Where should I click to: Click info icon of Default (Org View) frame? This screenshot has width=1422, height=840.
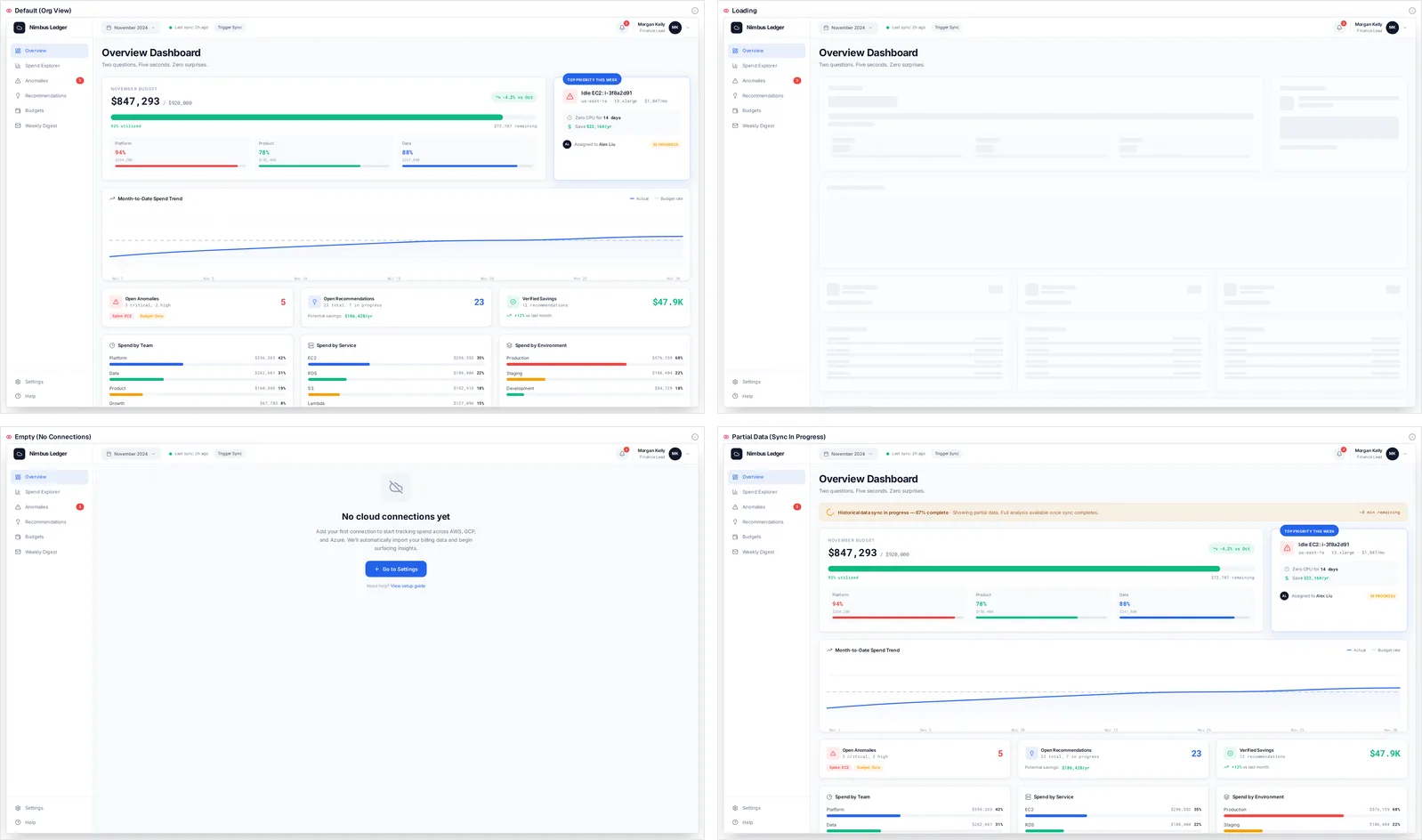coord(695,11)
